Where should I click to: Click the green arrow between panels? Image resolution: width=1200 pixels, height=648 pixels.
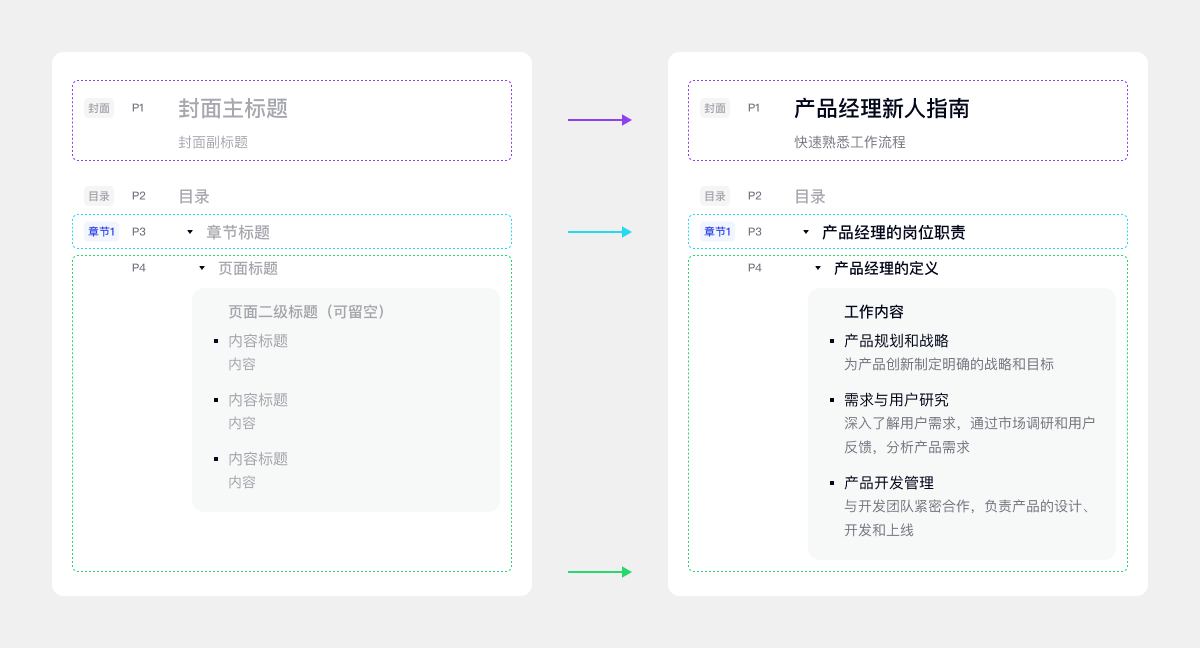[x=599, y=572]
